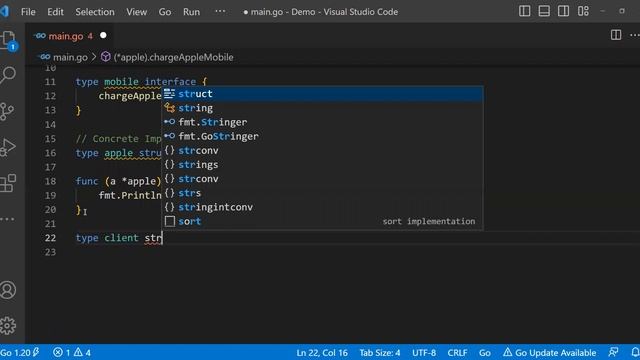Viewport: 640px width, 360px height.
Task: Choose the string suggestion
Action: pos(322,108)
